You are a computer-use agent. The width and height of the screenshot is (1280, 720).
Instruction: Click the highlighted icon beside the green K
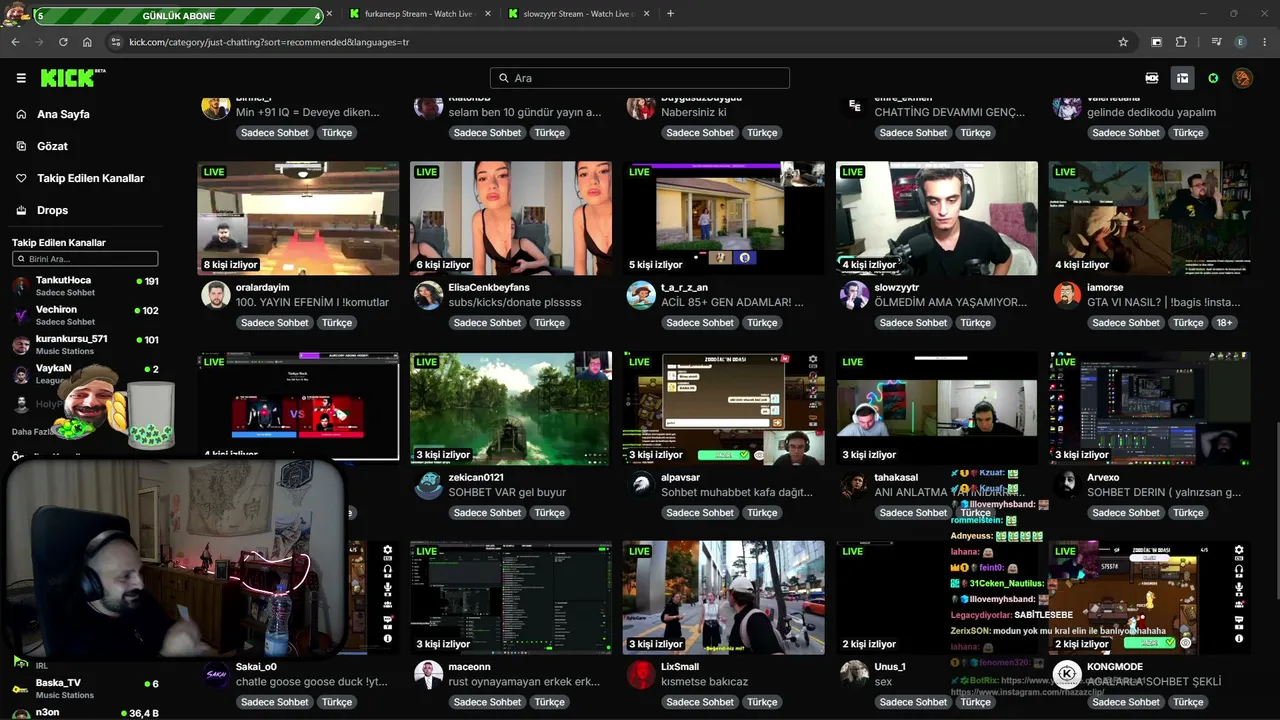click(x=1182, y=78)
